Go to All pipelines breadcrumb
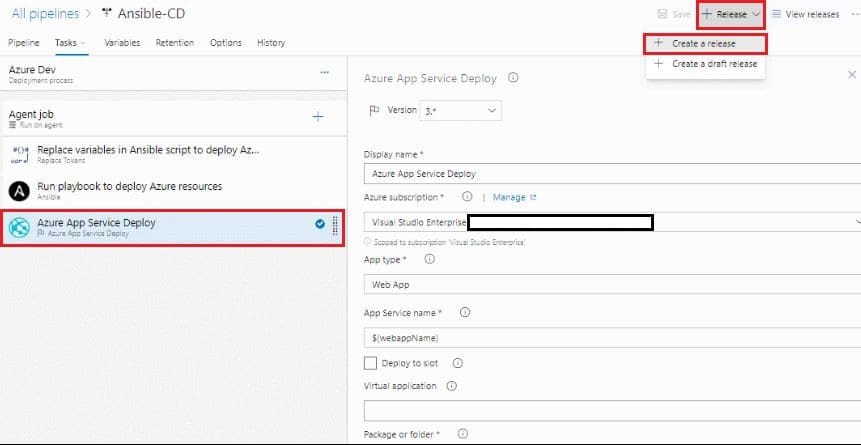The image size is (861, 445). click(x=45, y=14)
